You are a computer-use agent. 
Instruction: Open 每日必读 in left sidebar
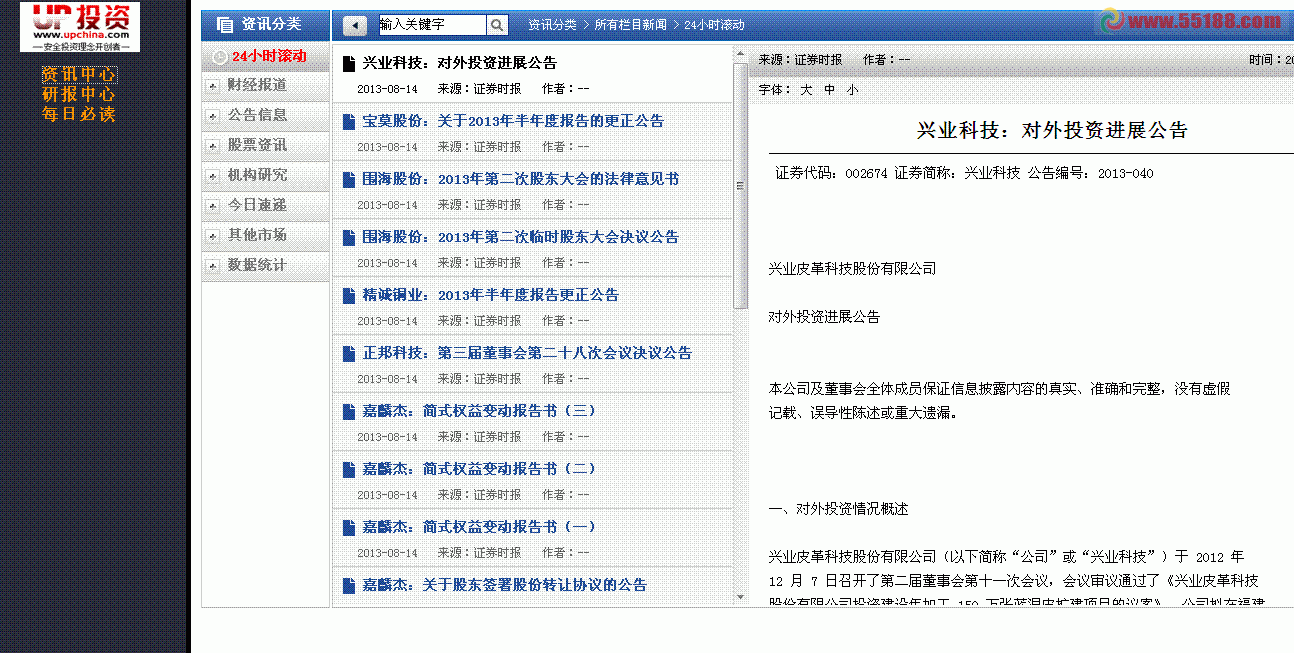79,115
